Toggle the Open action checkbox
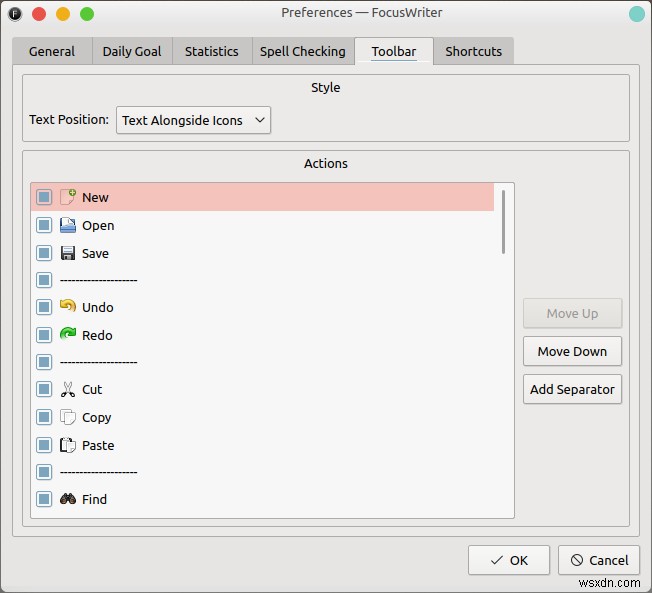Viewport: 652px width, 593px height. (x=44, y=225)
